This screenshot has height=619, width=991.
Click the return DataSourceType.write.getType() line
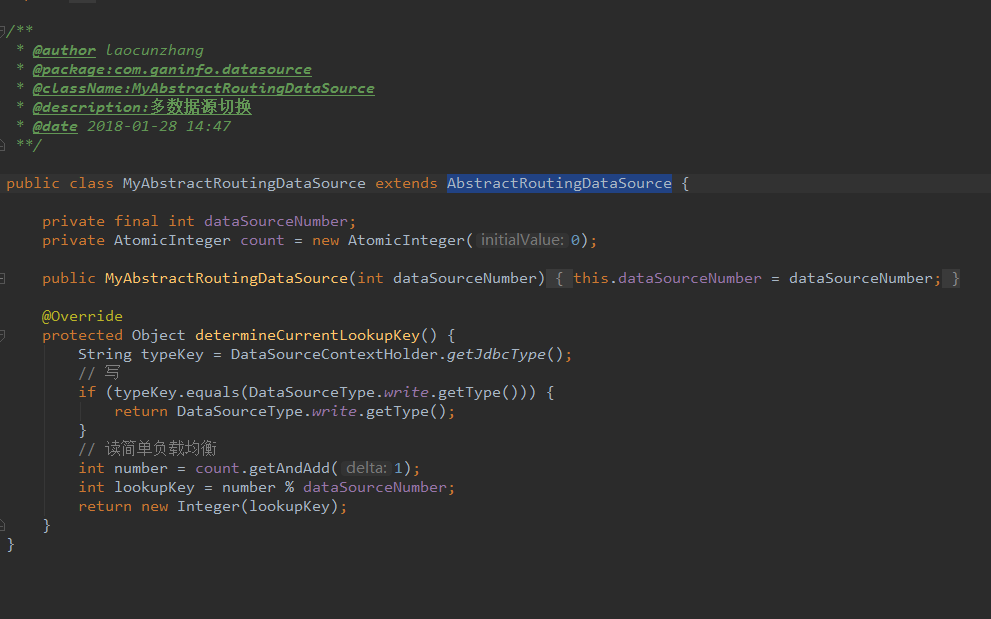pyautogui.click(x=284, y=411)
